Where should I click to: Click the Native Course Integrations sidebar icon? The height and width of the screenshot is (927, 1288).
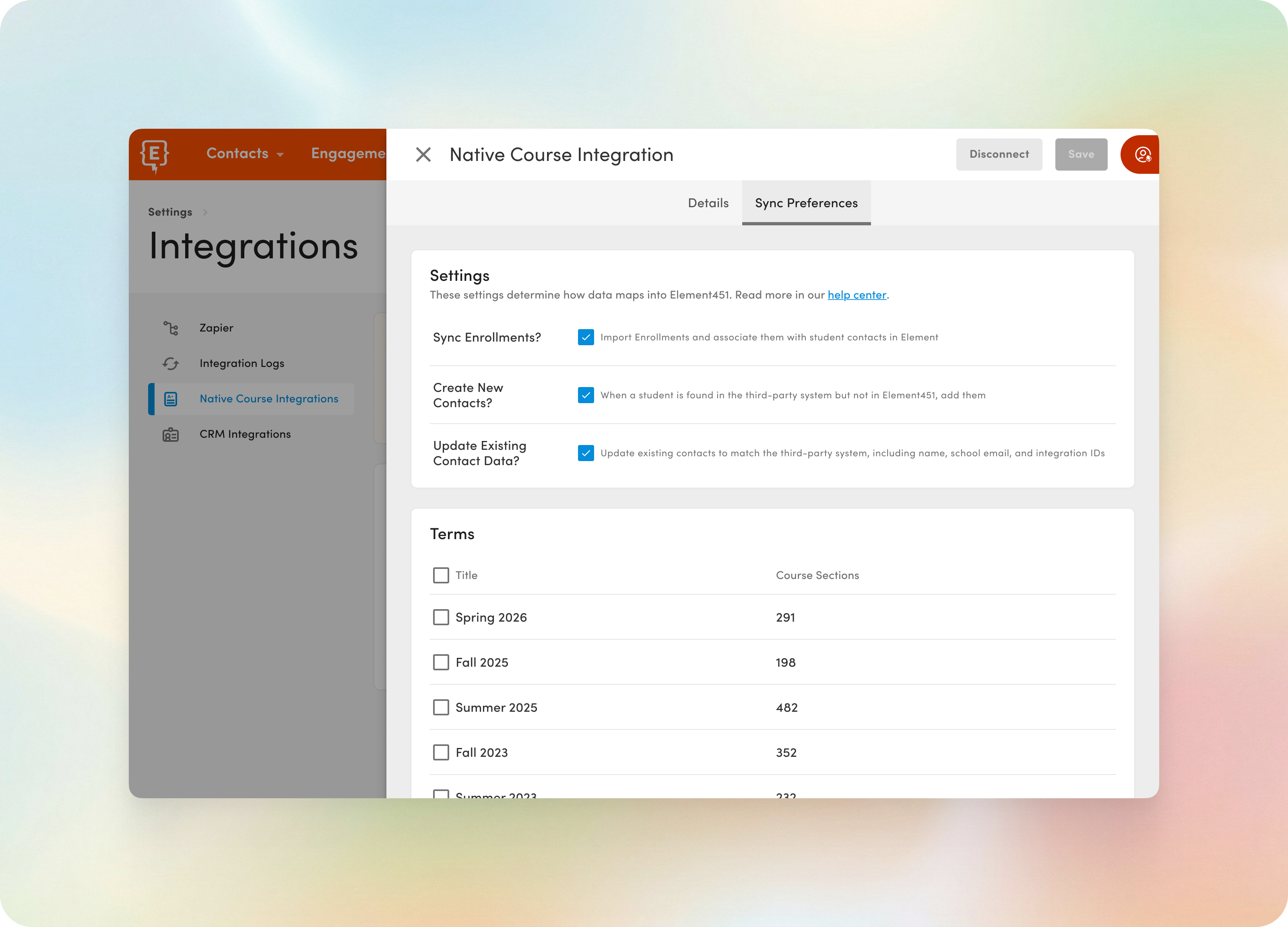click(x=171, y=398)
